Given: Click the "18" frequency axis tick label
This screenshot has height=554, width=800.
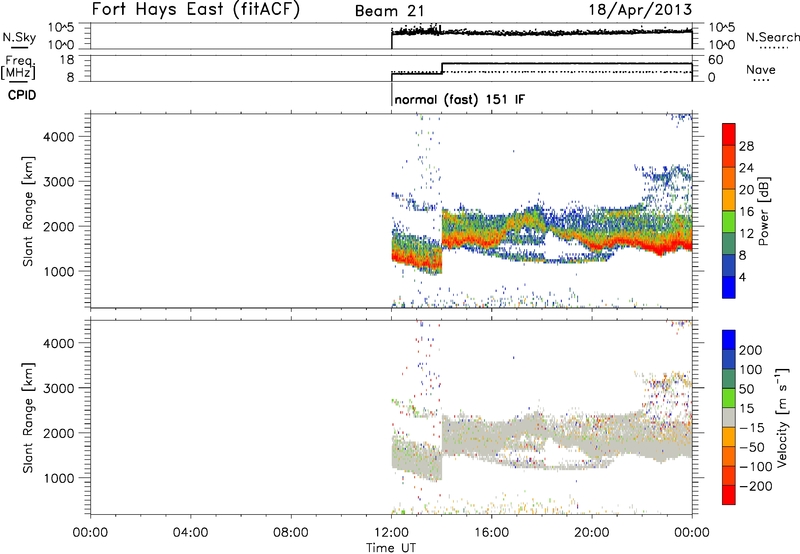Looking at the screenshot, I should point(67,60).
